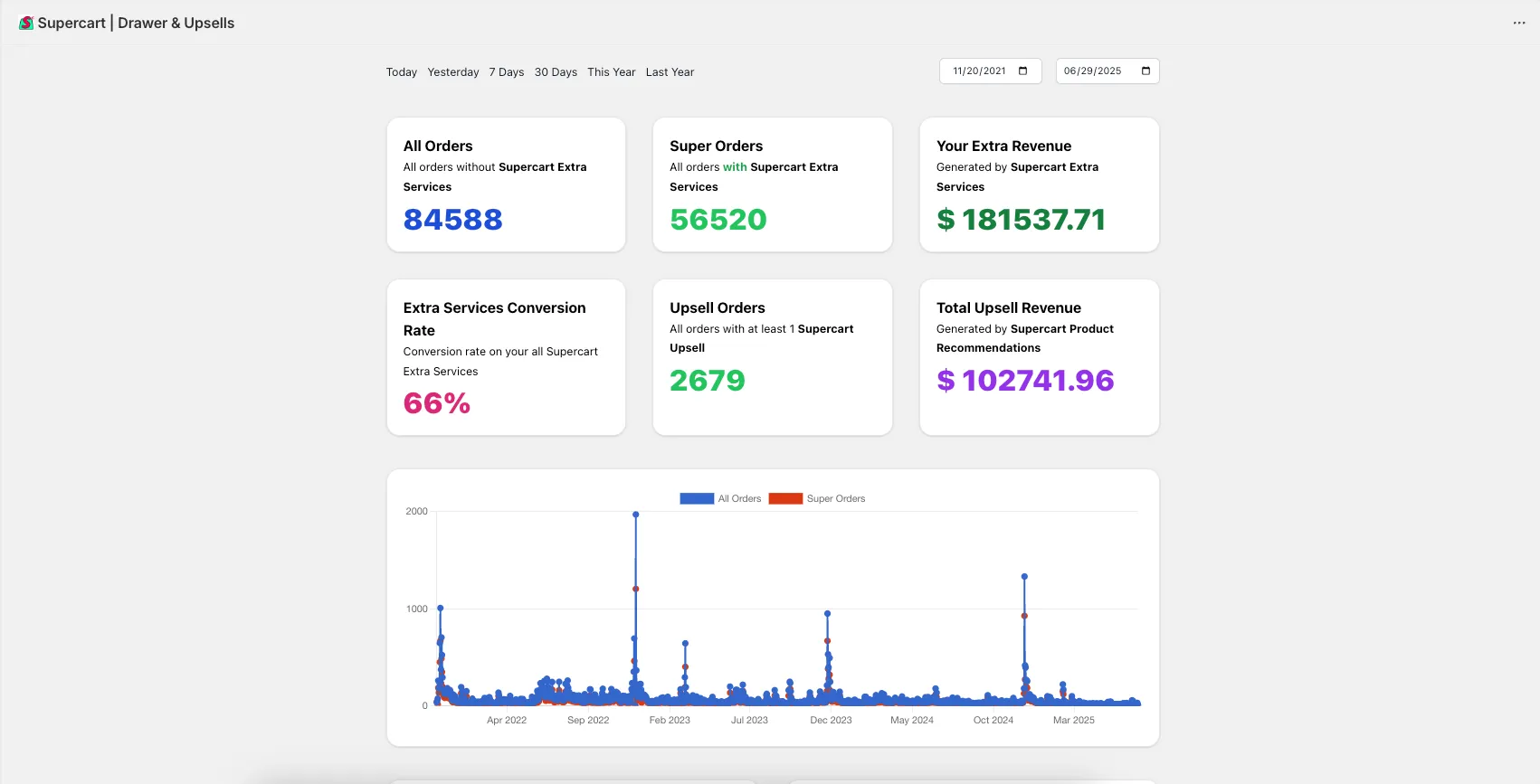Click the end date field 06/29/2025
This screenshot has width=1540, height=784.
coord(1107,71)
